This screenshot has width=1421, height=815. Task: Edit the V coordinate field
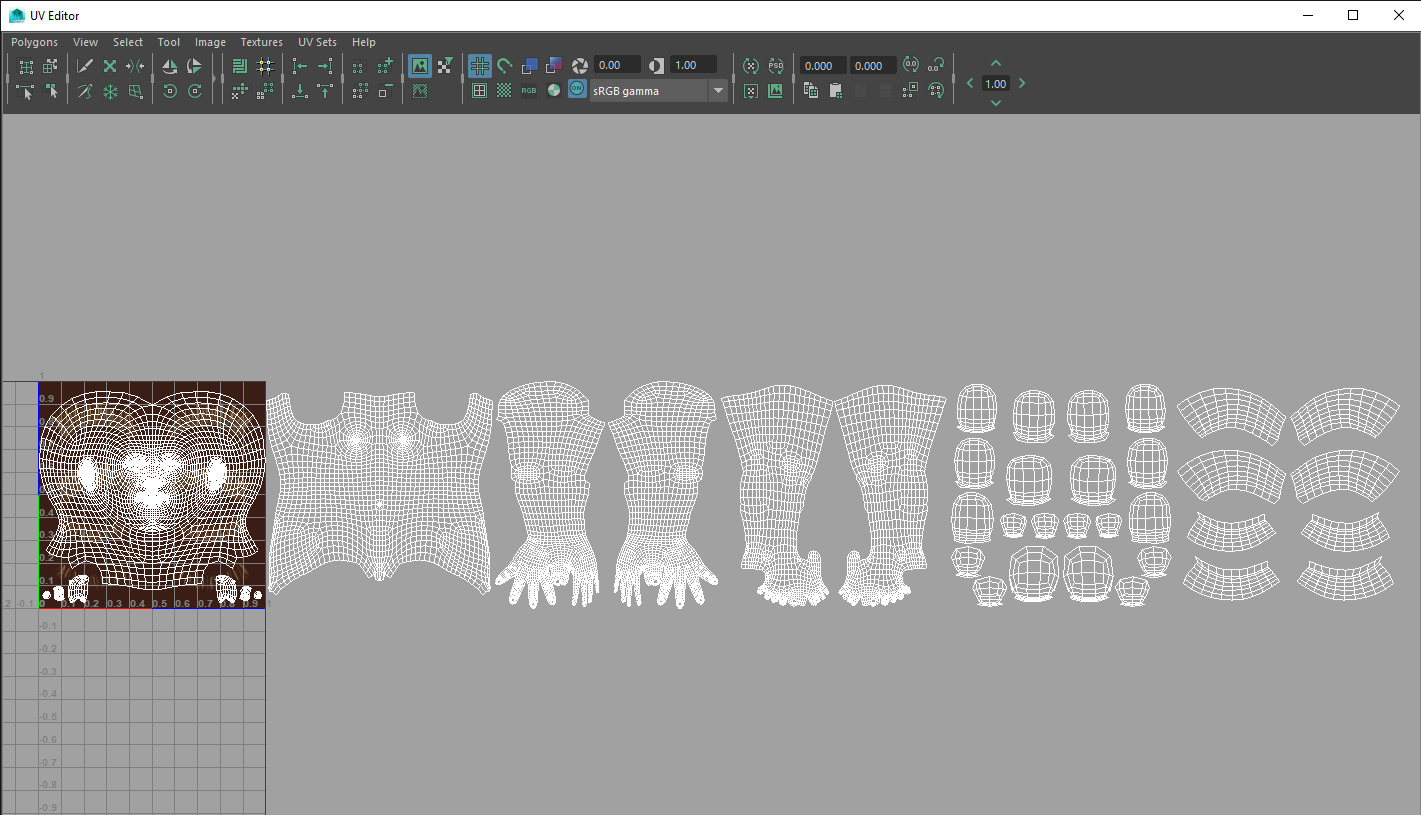[x=874, y=66]
